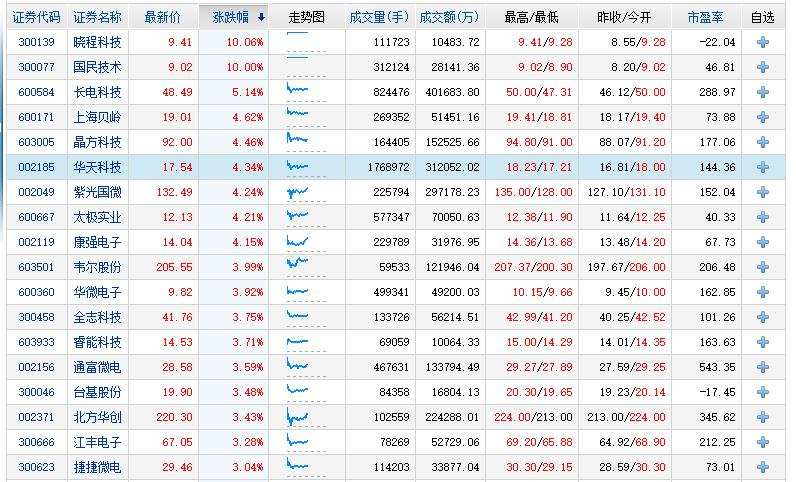Image resolution: width=796 pixels, height=482 pixels.
Task: Select turnover value 224288.01
Action: (x=452, y=417)
